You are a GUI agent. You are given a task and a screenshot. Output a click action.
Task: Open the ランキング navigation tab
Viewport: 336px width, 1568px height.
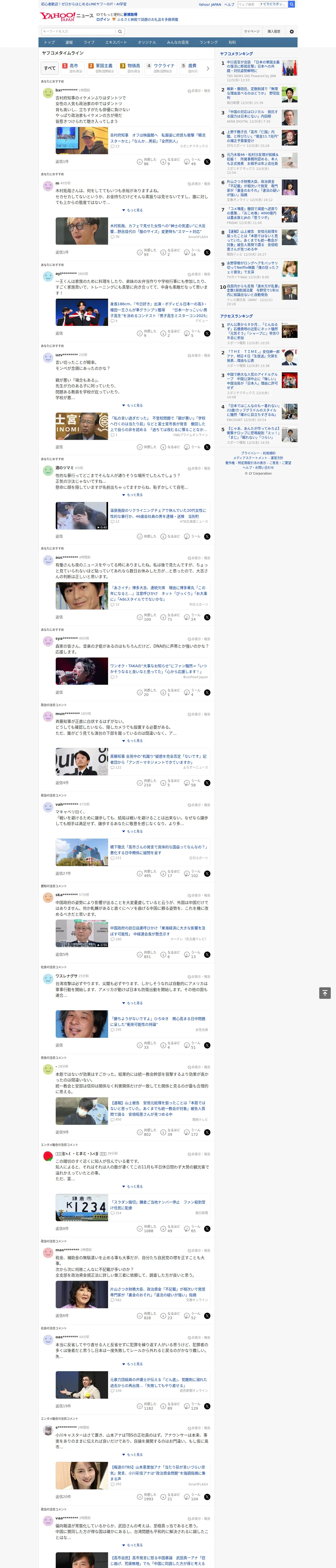(209, 43)
